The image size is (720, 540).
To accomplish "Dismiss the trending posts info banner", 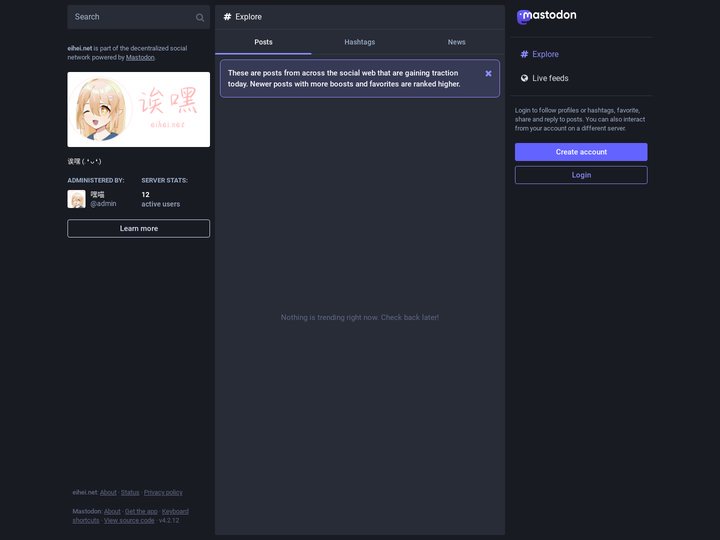I will (488, 73).
